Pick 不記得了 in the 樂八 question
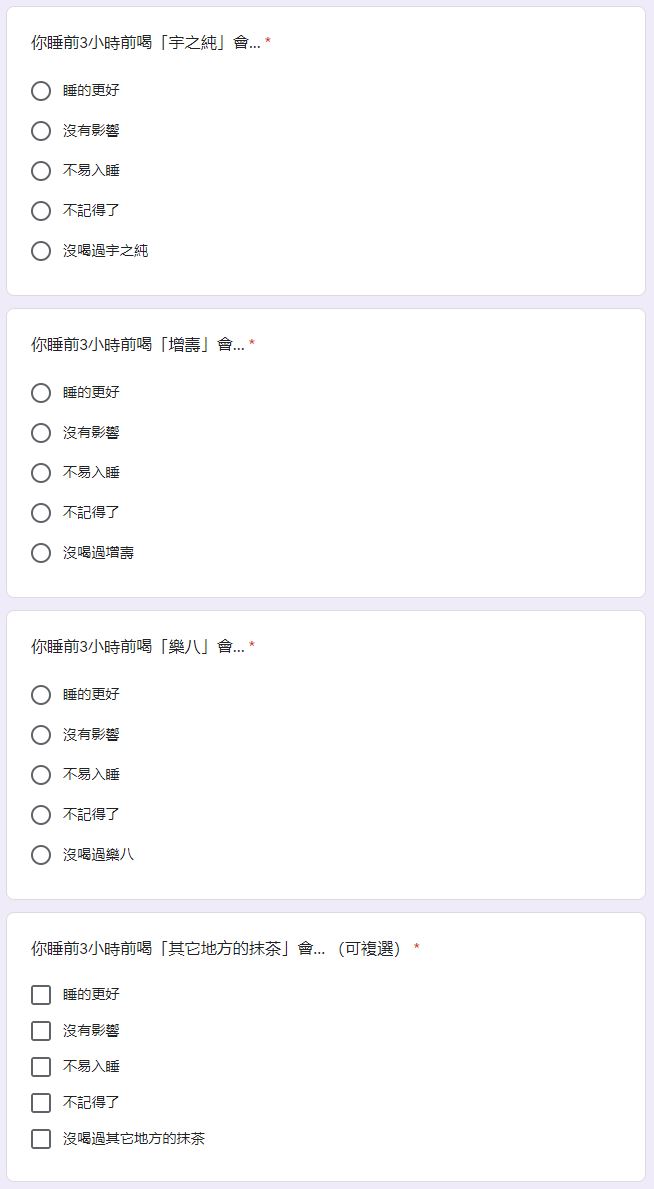This screenshot has height=1189, width=654. coord(41,815)
